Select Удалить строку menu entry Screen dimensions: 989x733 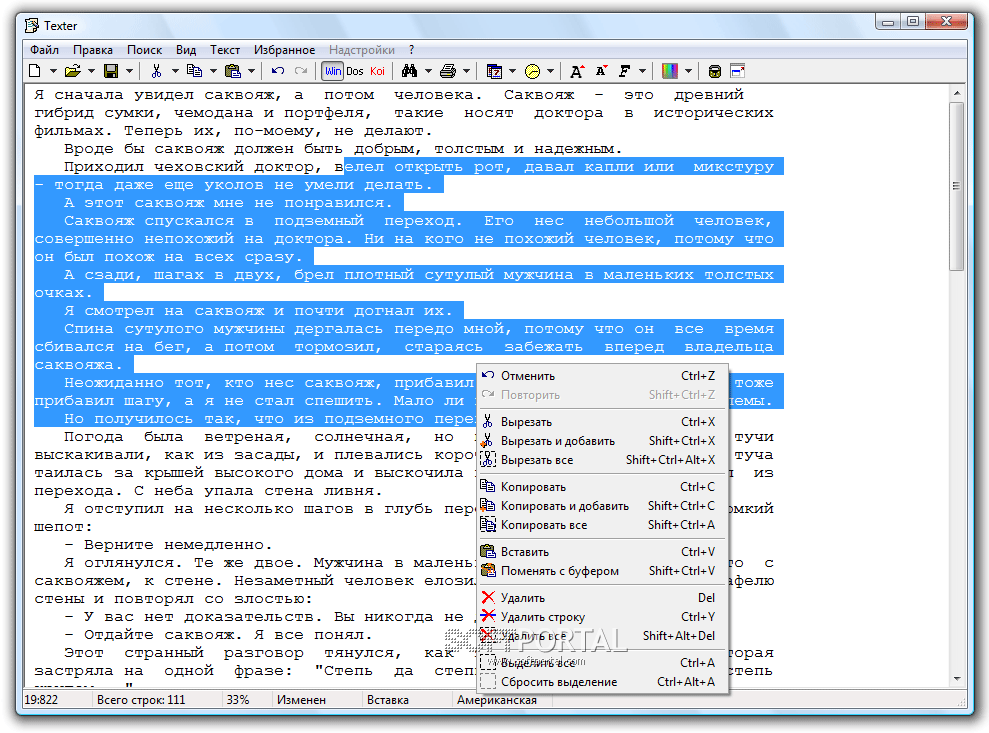602,617
